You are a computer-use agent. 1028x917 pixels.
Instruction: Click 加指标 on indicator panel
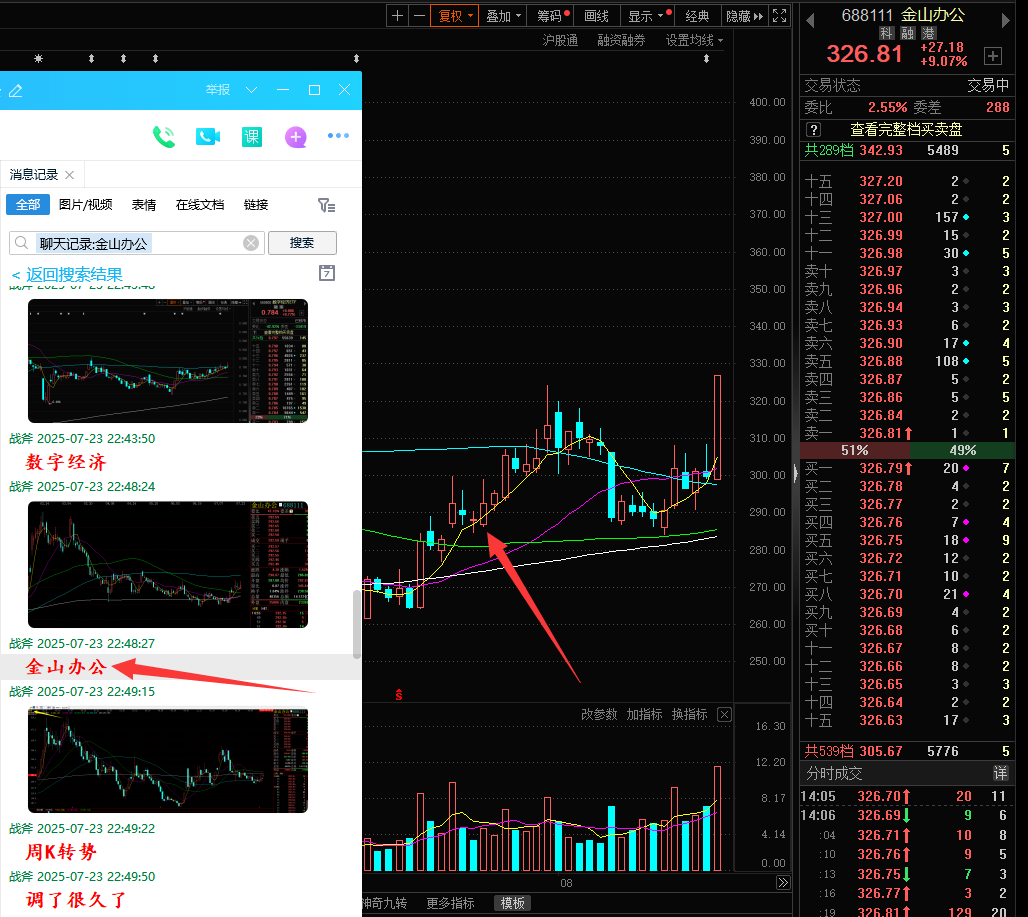point(644,714)
